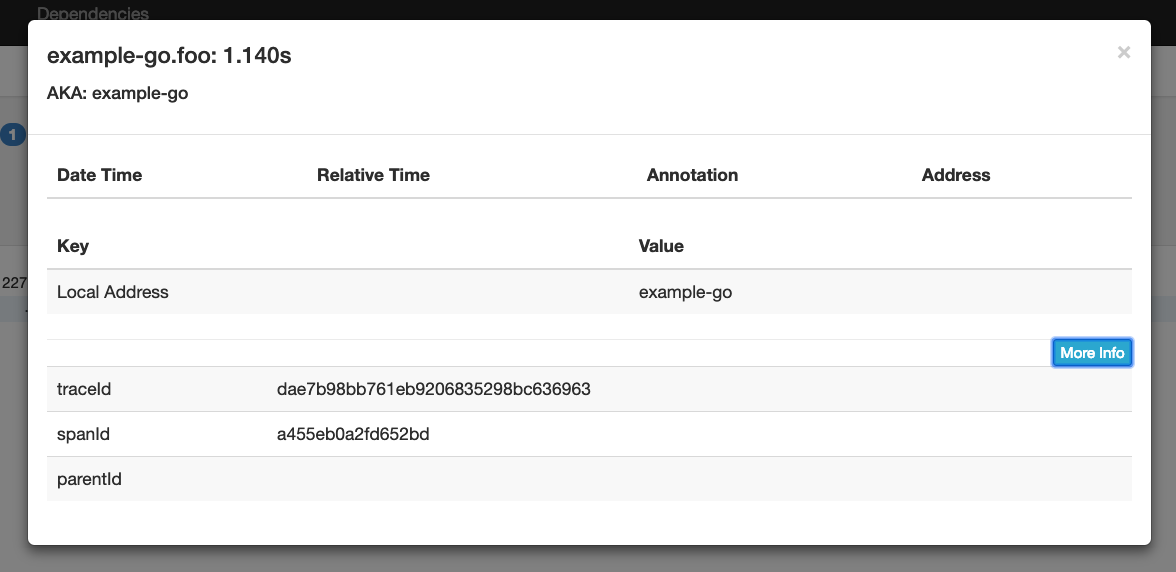This screenshot has height=572, width=1176.
Task: Select the spanId value a455eb0a2fd652bd
Action: [353, 435]
